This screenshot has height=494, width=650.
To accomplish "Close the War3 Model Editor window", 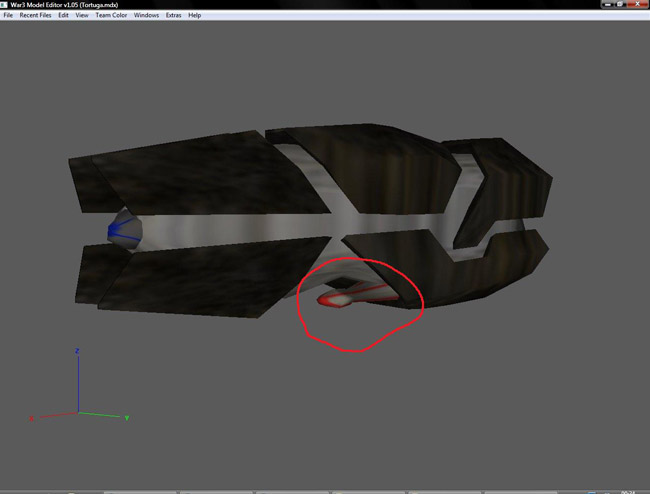I will coord(638,4).
